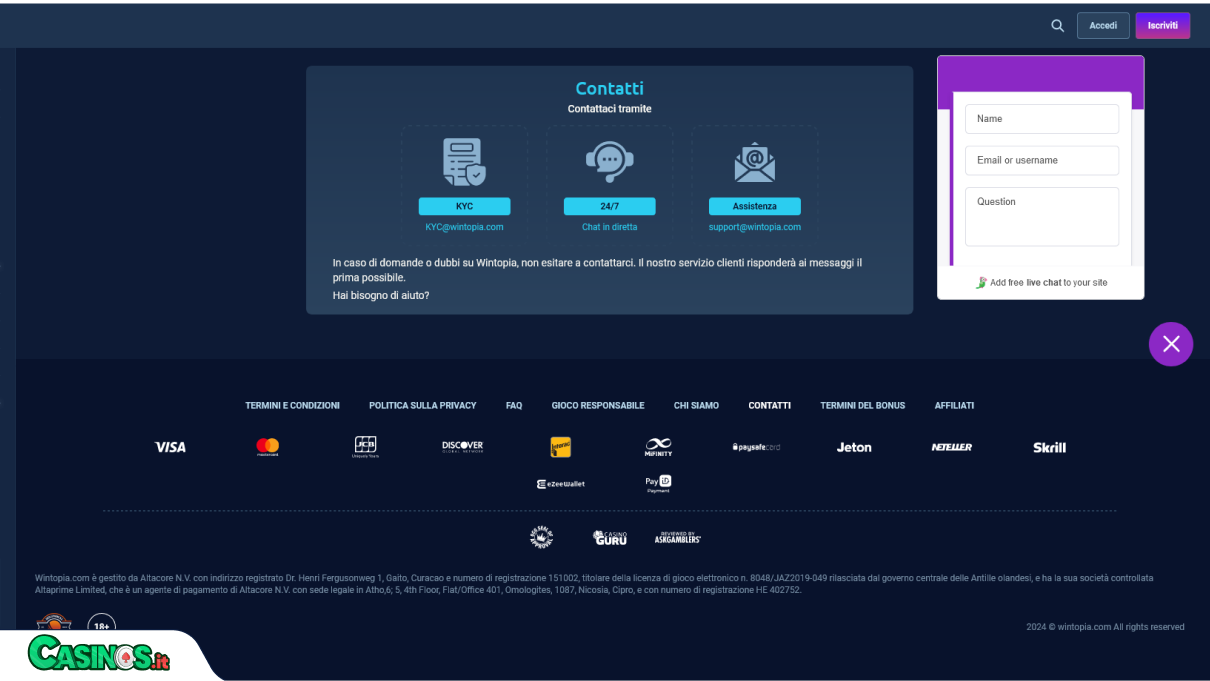The height and width of the screenshot is (681, 1210).
Task: Click the PayID payment logo
Action: [658, 484]
